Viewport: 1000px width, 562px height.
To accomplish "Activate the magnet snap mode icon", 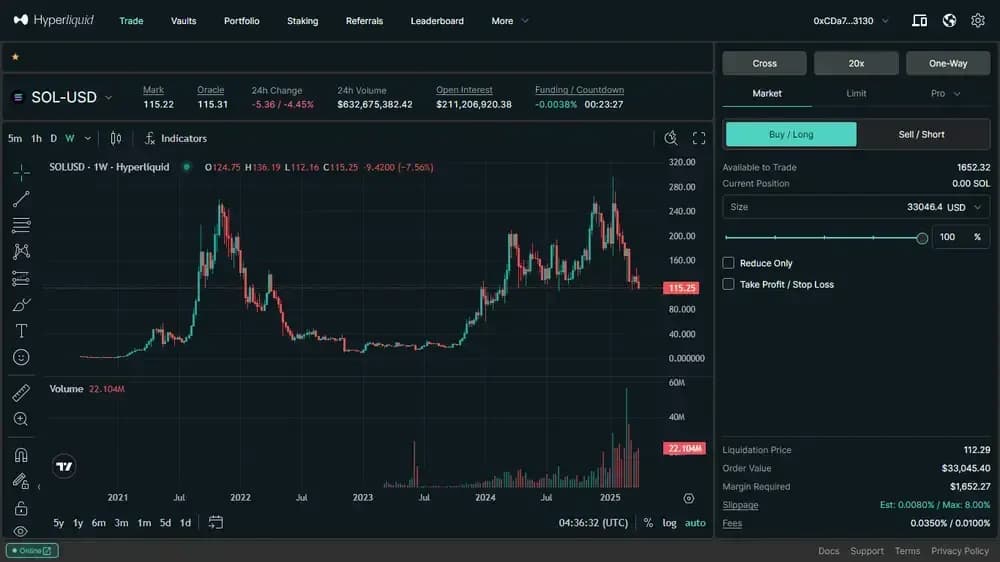I will (x=21, y=455).
